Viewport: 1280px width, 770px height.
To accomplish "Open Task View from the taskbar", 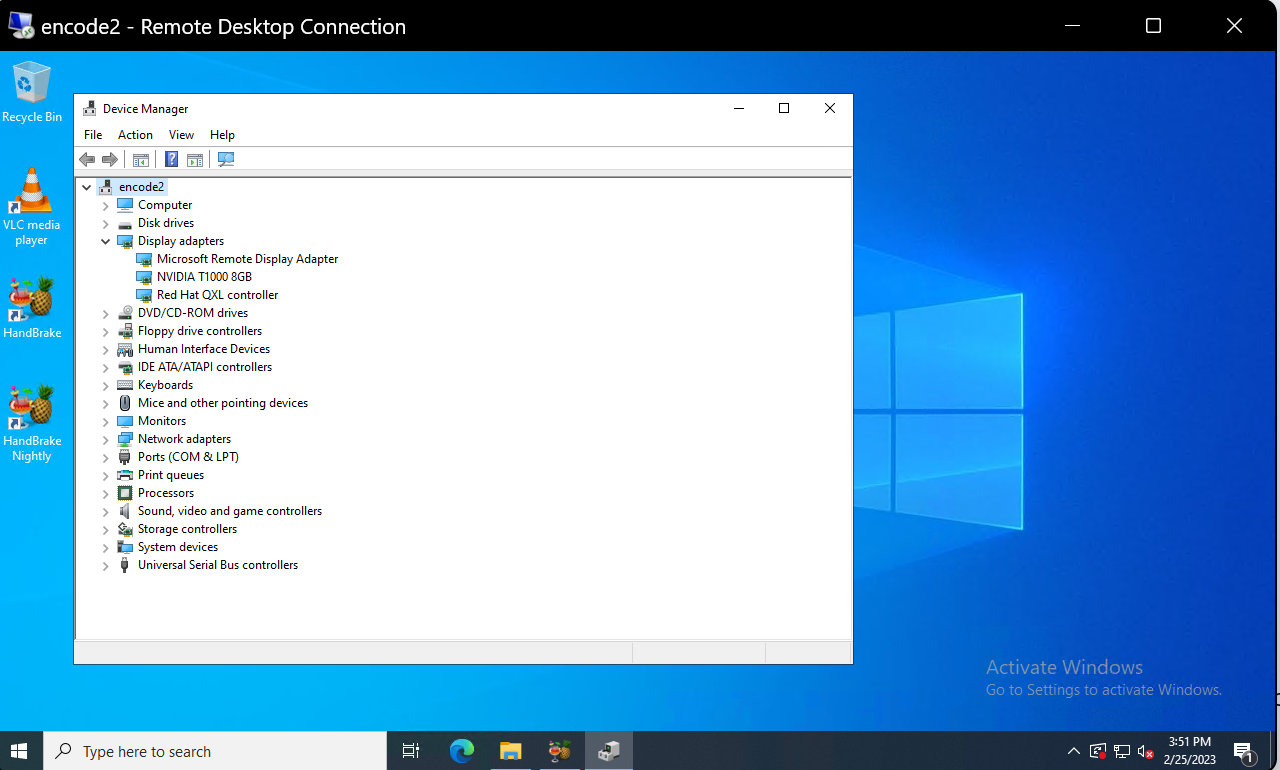I will tap(411, 751).
